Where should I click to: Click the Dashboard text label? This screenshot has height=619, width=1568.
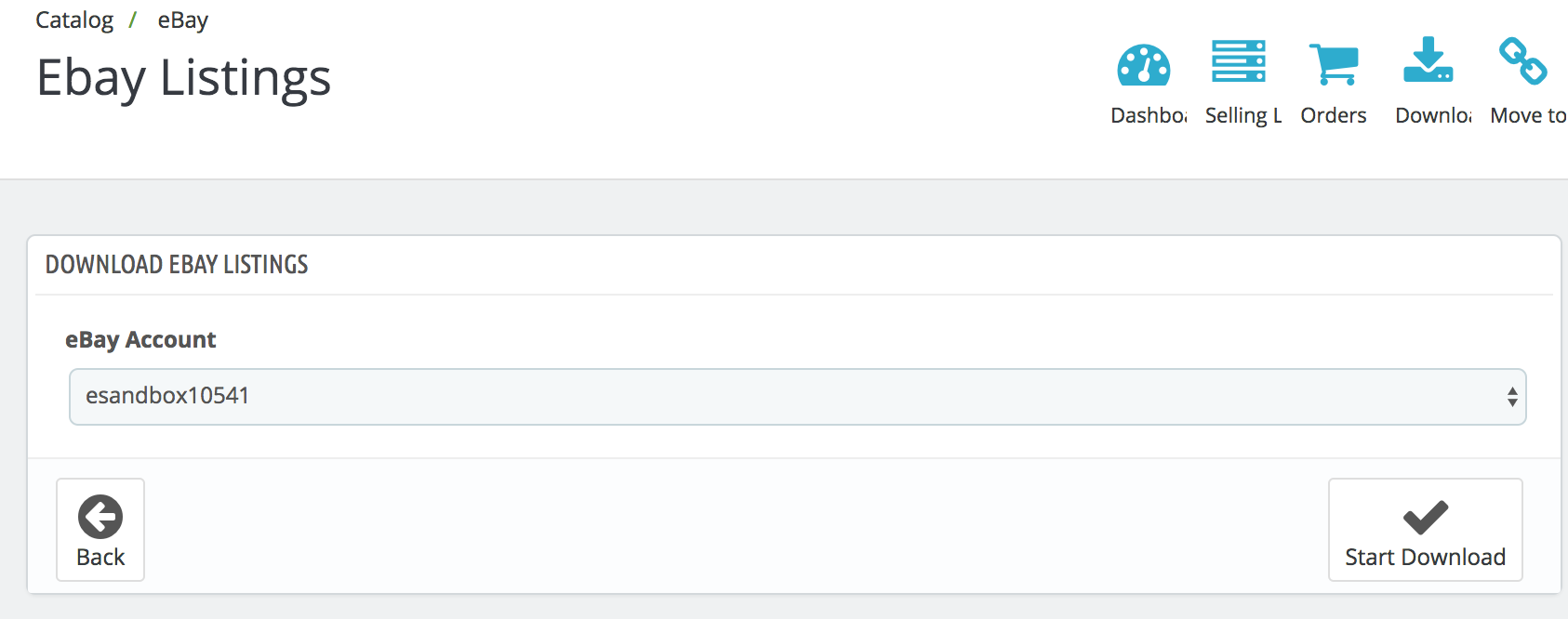pos(1149,115)
